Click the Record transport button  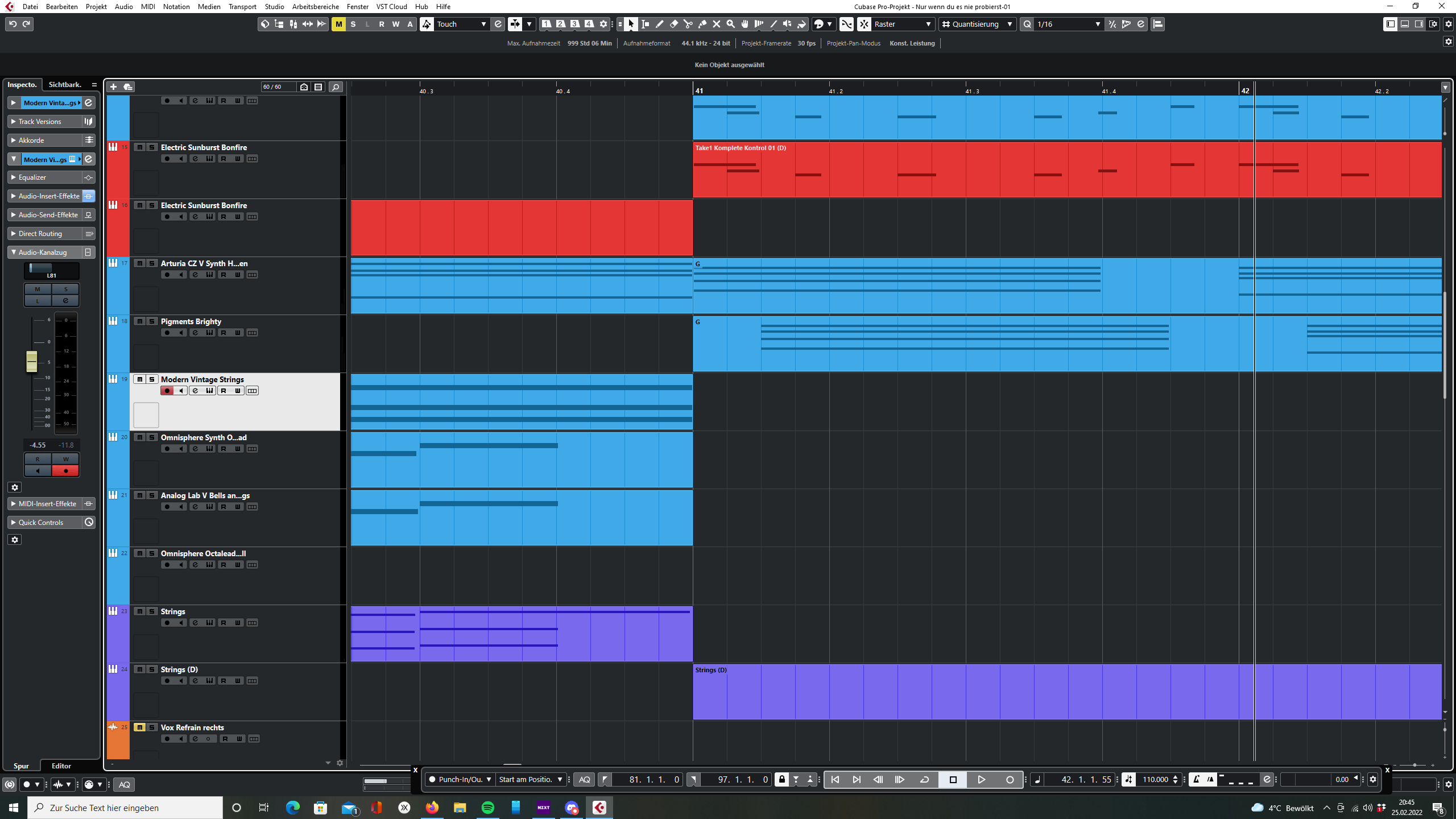pos(1010,780)
